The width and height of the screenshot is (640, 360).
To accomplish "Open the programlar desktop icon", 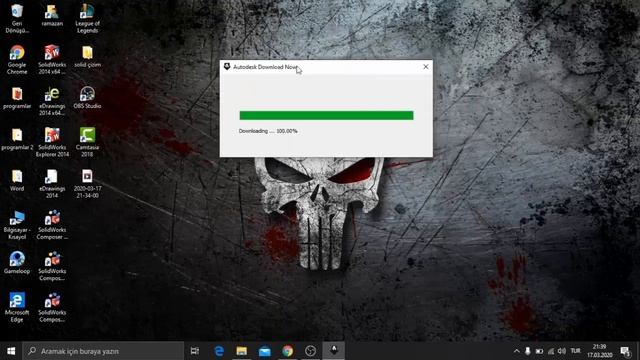I will tap(17, 98).
